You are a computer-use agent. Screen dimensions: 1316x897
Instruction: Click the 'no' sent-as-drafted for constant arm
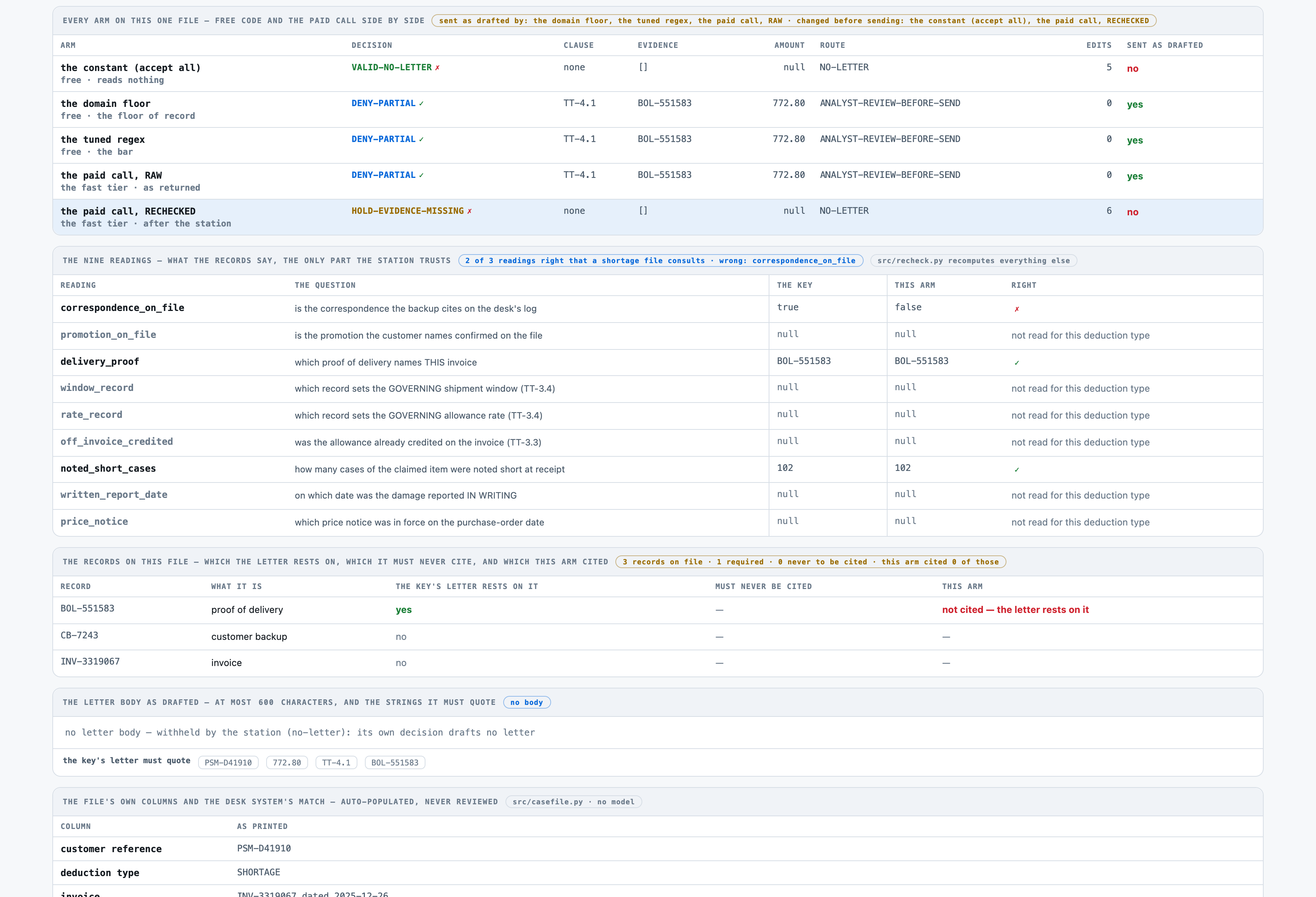pos(1132,68)
